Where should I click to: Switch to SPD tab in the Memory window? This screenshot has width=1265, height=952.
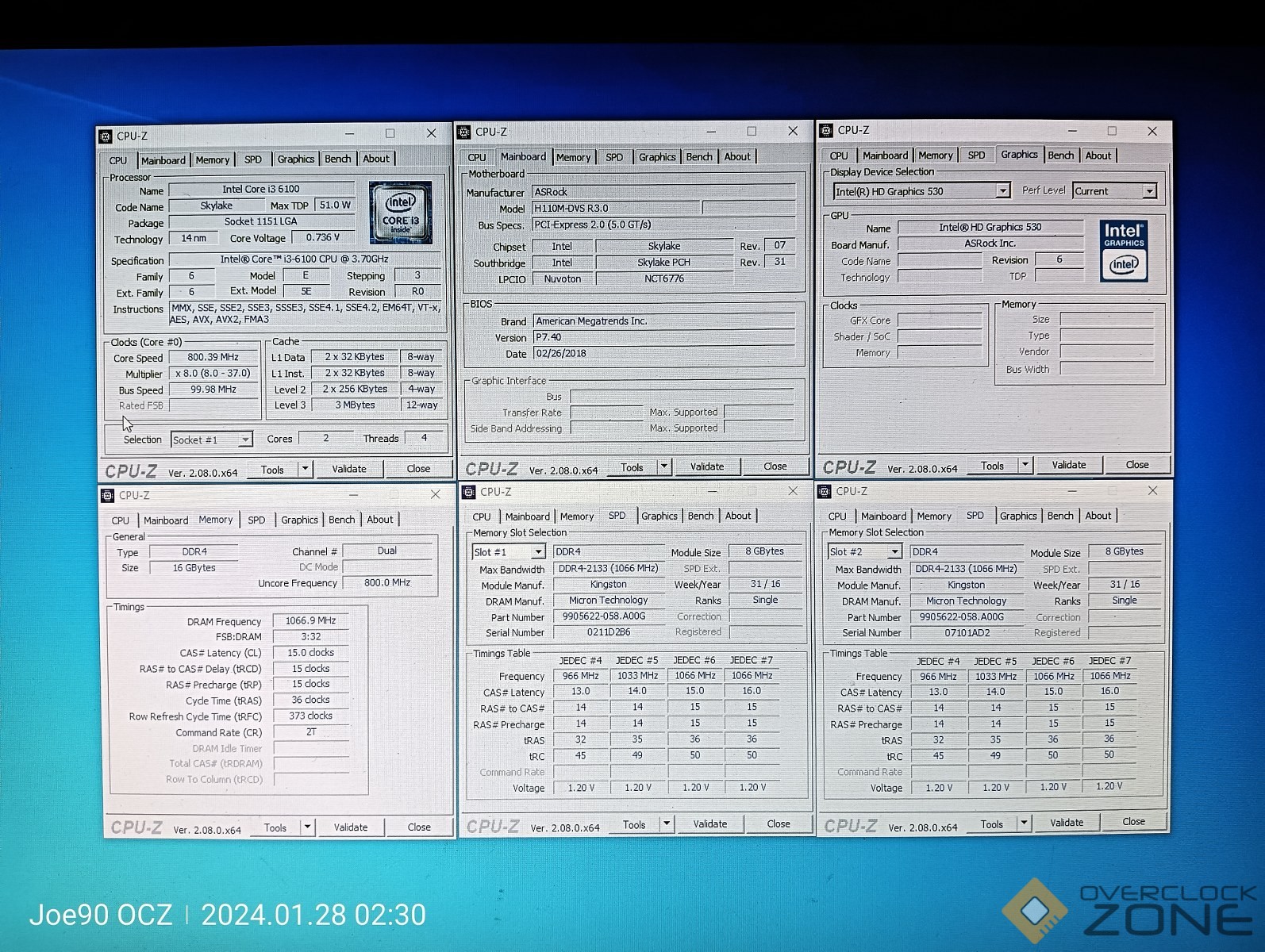coord(256,520)
